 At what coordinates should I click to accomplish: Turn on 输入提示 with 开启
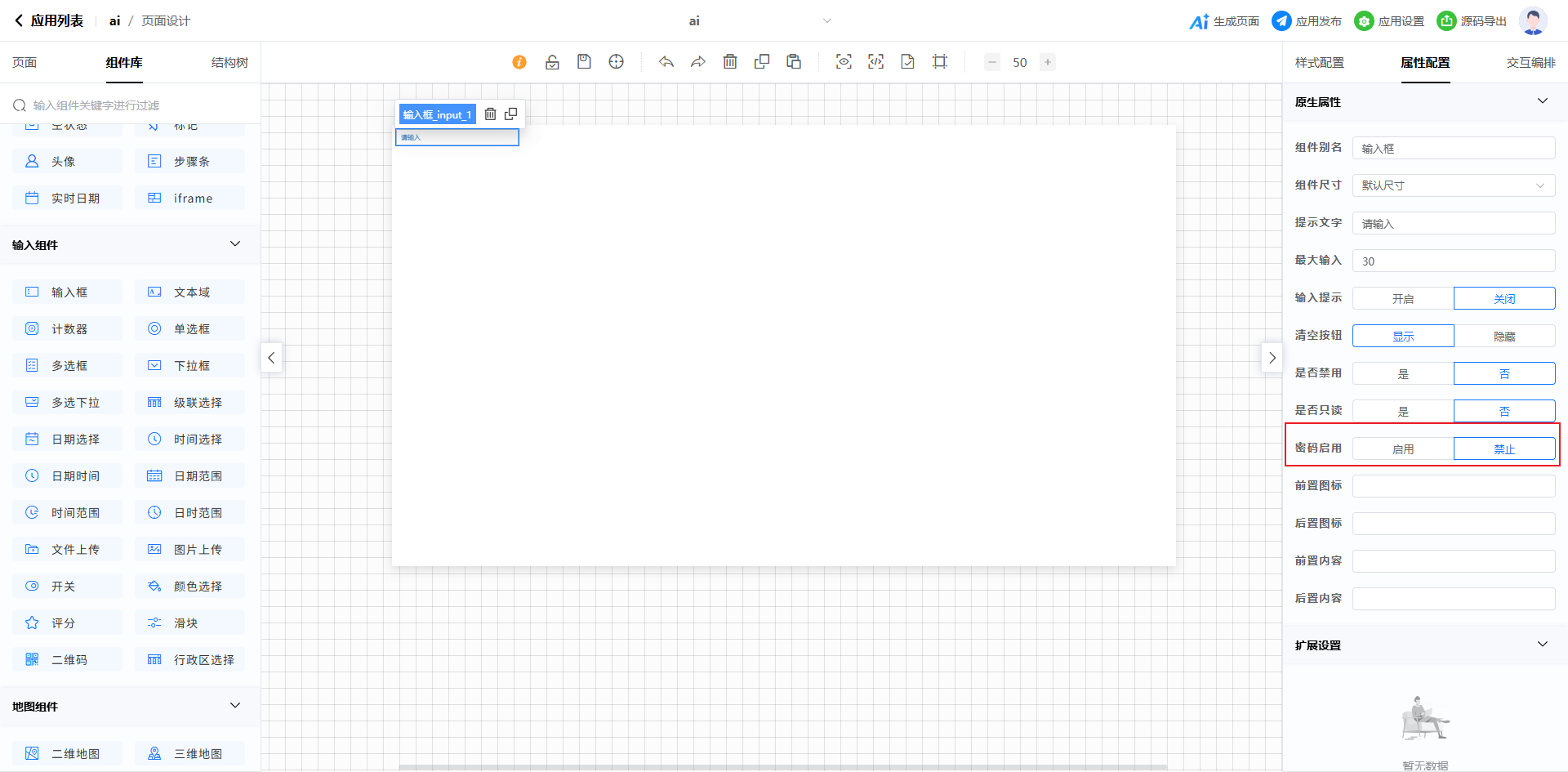pyautogui.click(x=1403, y=298)
